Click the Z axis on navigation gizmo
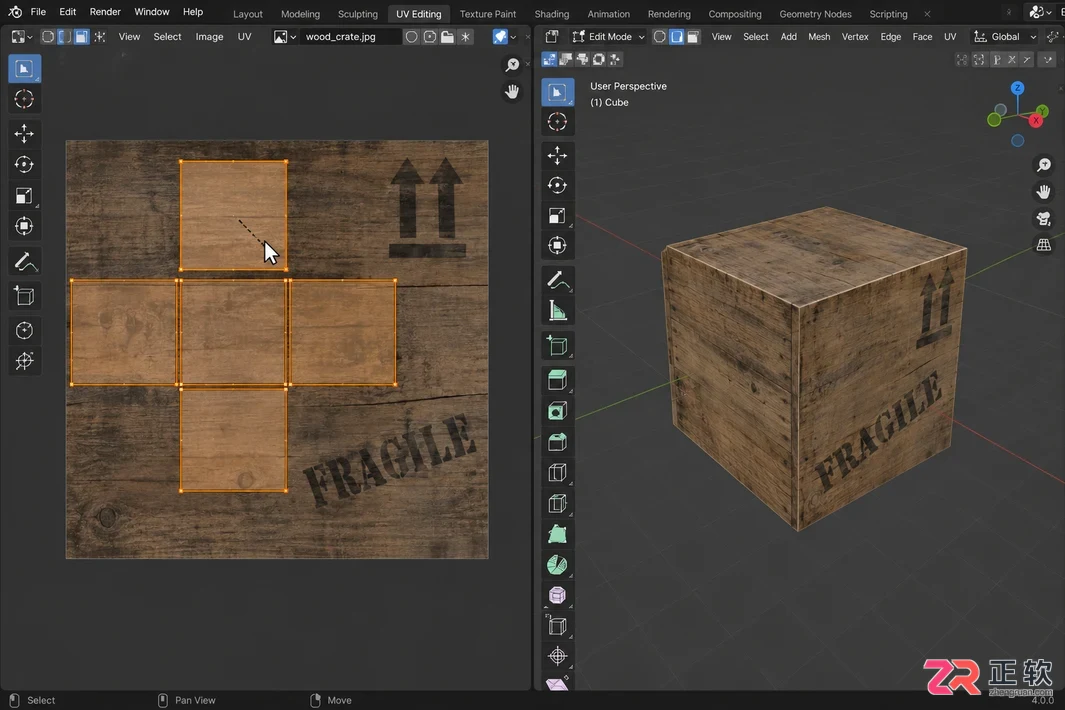 [x=1017, y=88]
